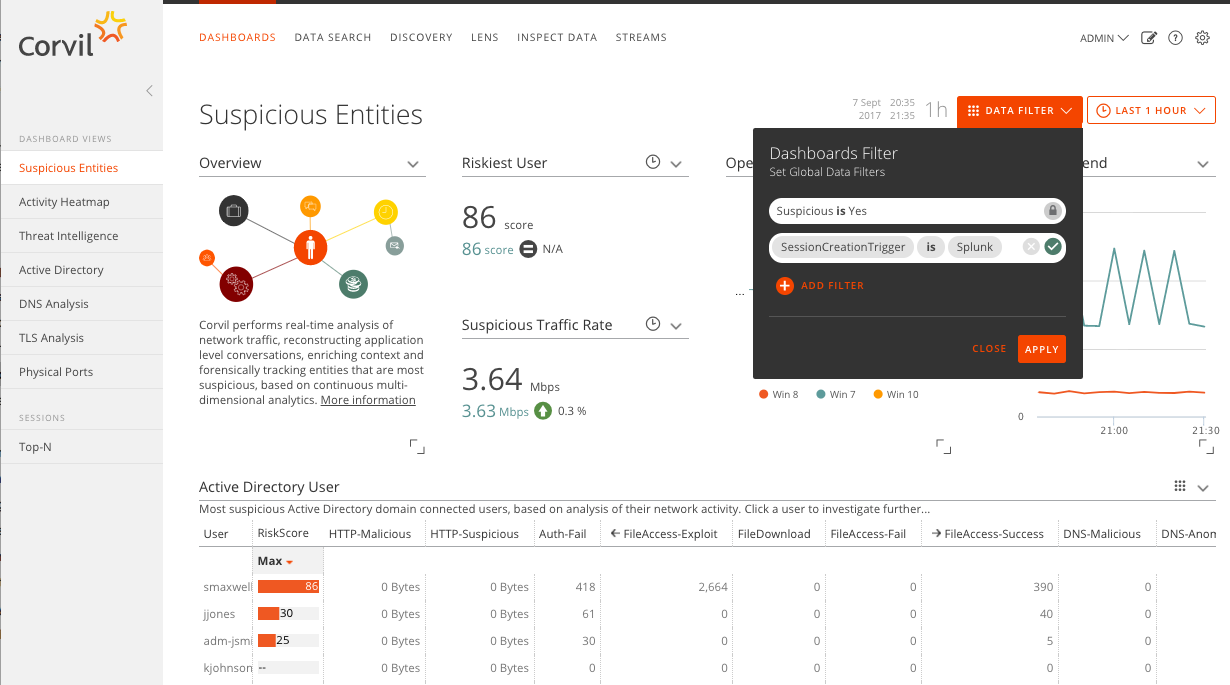Open the settings gear icon
The height and width of the screenshot is (685, 1230).
tap(1203, 38)
